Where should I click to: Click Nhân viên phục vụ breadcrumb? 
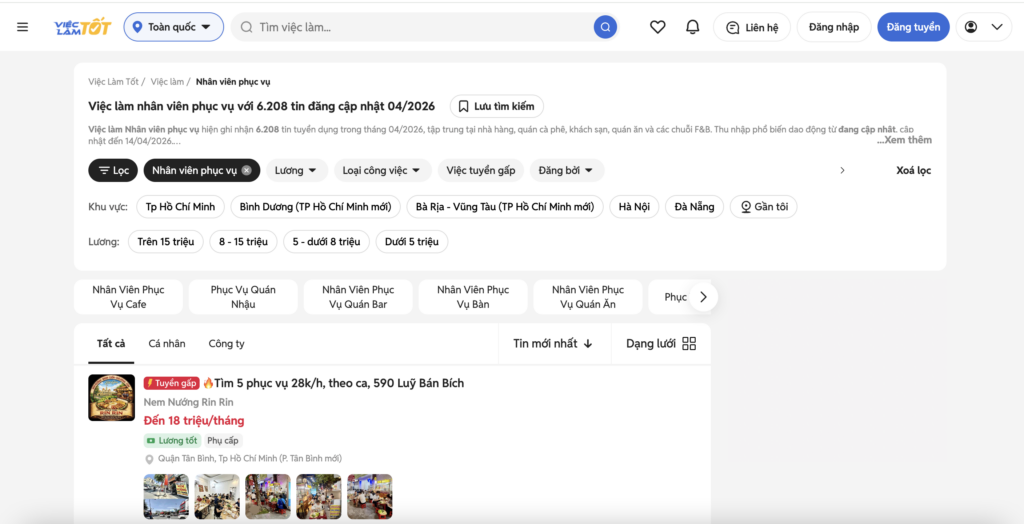[x=233, y=82]
